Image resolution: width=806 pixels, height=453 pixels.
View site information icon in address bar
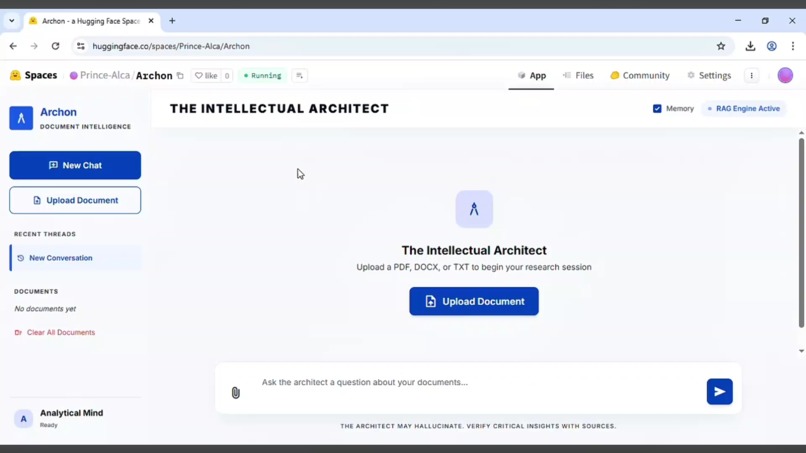tap(81, 46)
